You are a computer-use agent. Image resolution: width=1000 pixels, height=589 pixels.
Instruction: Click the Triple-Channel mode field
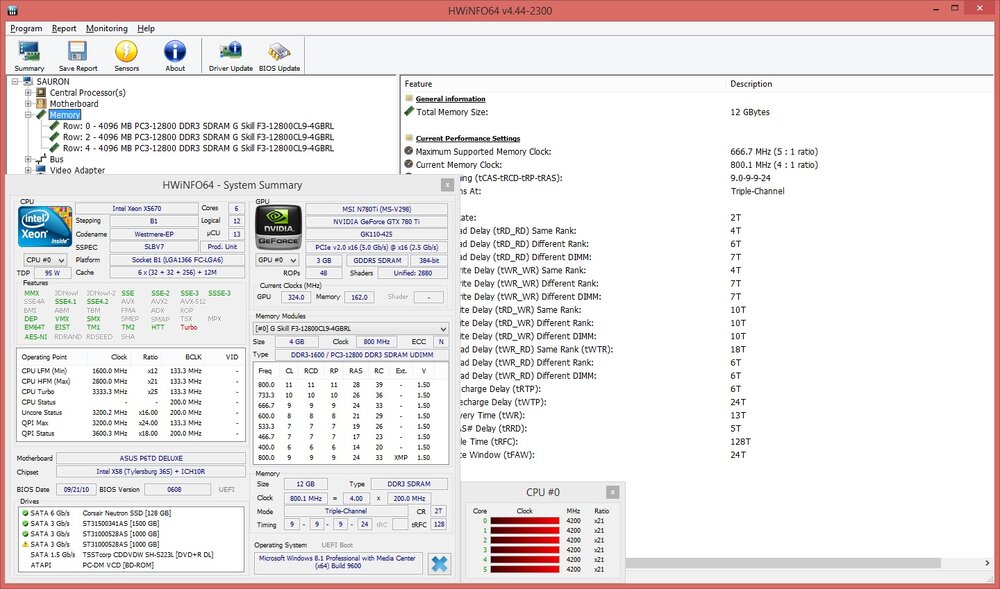pos(346,511)
